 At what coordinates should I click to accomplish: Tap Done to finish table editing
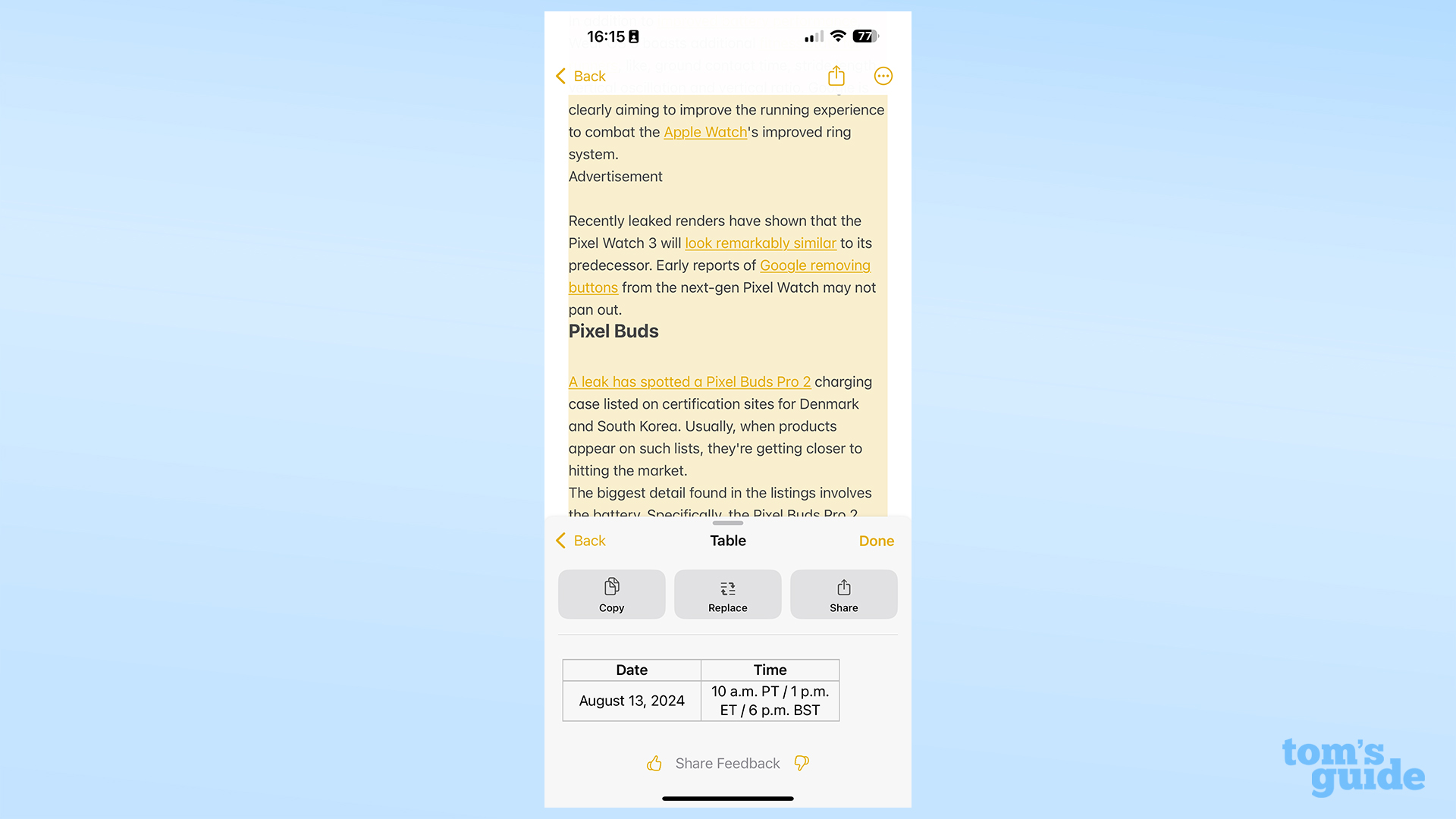pos(877,540)
